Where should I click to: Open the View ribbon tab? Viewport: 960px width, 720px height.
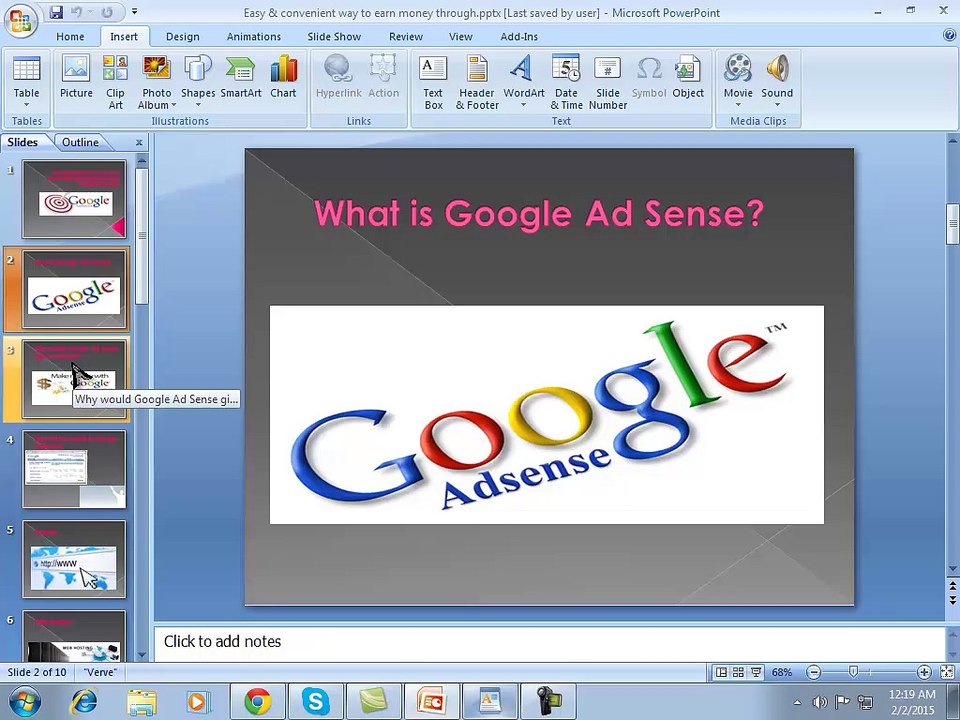tap(460, 37)
